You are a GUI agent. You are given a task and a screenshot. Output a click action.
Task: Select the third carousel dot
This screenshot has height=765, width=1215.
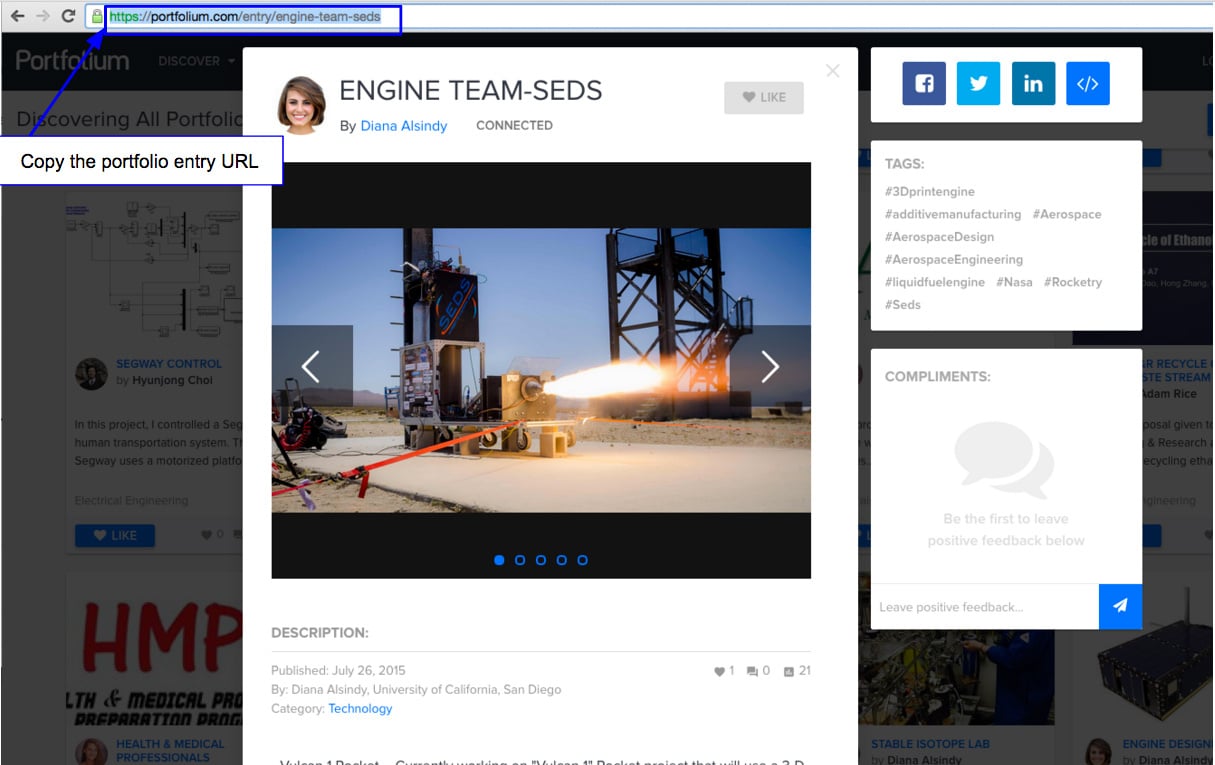click(541, 560)
